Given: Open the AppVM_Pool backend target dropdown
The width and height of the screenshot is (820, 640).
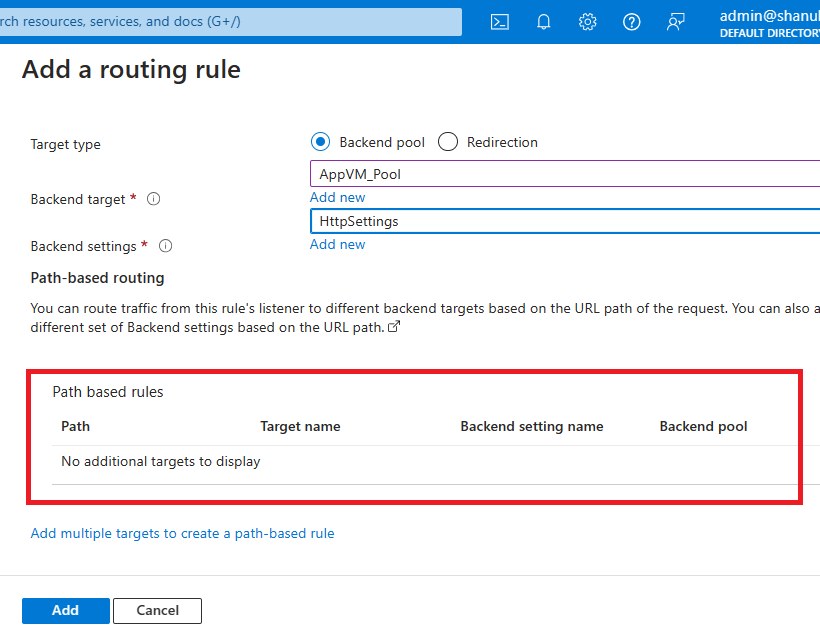Looking at the screenshot, I should [565, 174].
